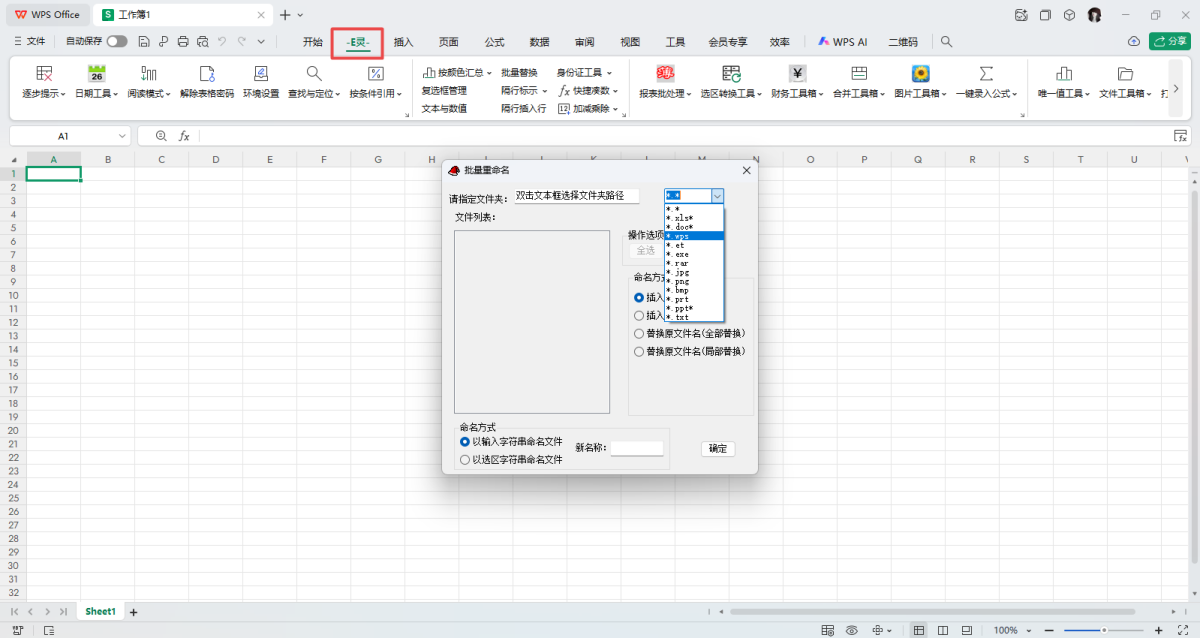The height and width of the screenshot is (638, 1200).
Task: Click the 环境设置 icon
Action: click(x=261, y=74)
